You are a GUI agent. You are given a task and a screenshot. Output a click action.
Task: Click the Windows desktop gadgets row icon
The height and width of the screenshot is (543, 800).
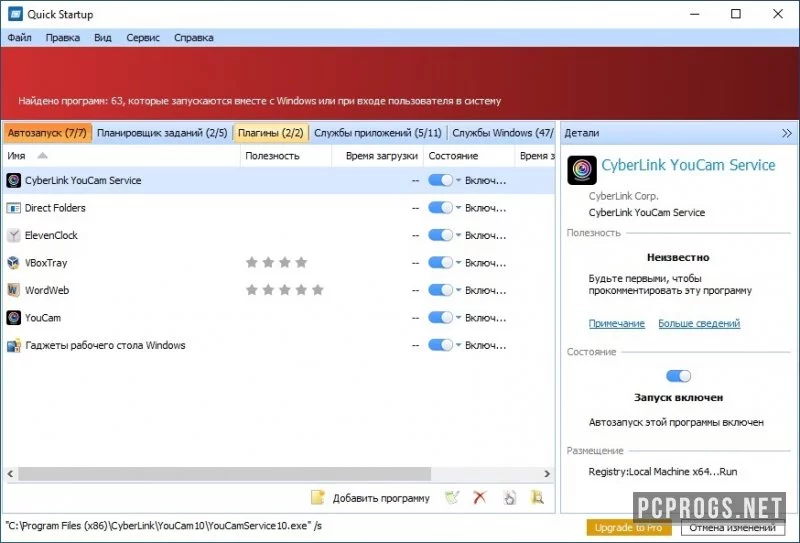point(14,345)
